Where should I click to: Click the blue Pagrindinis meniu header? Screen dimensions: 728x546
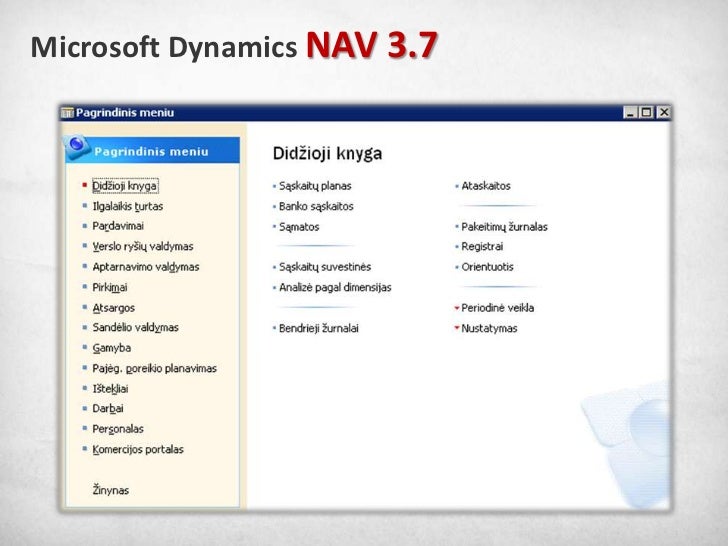[153, 150]
